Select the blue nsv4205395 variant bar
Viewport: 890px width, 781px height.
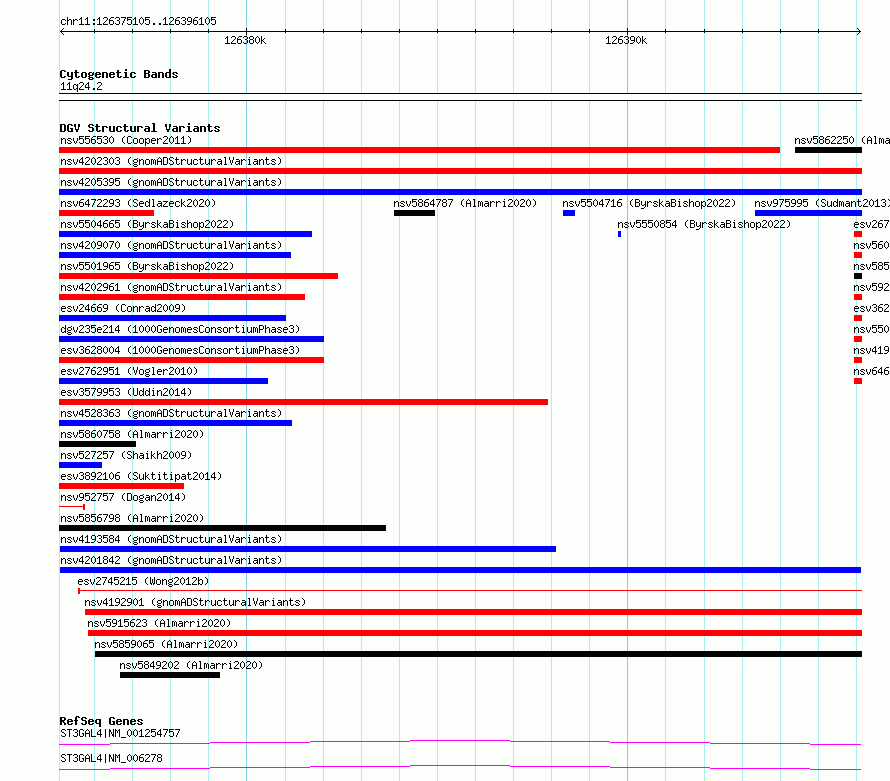click(460, 192)
